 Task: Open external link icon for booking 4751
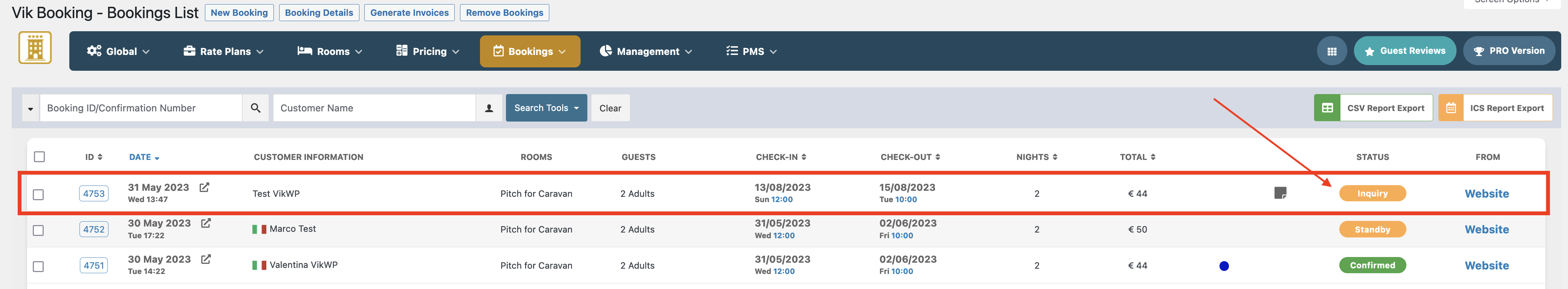click(x=206, y=259)
